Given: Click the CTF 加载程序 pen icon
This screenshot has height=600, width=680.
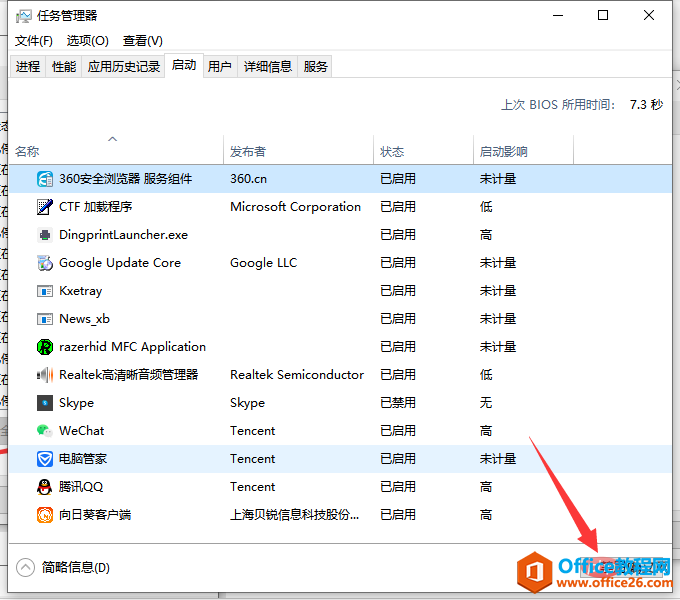Looking at the screenshot, I should [45, 207].
